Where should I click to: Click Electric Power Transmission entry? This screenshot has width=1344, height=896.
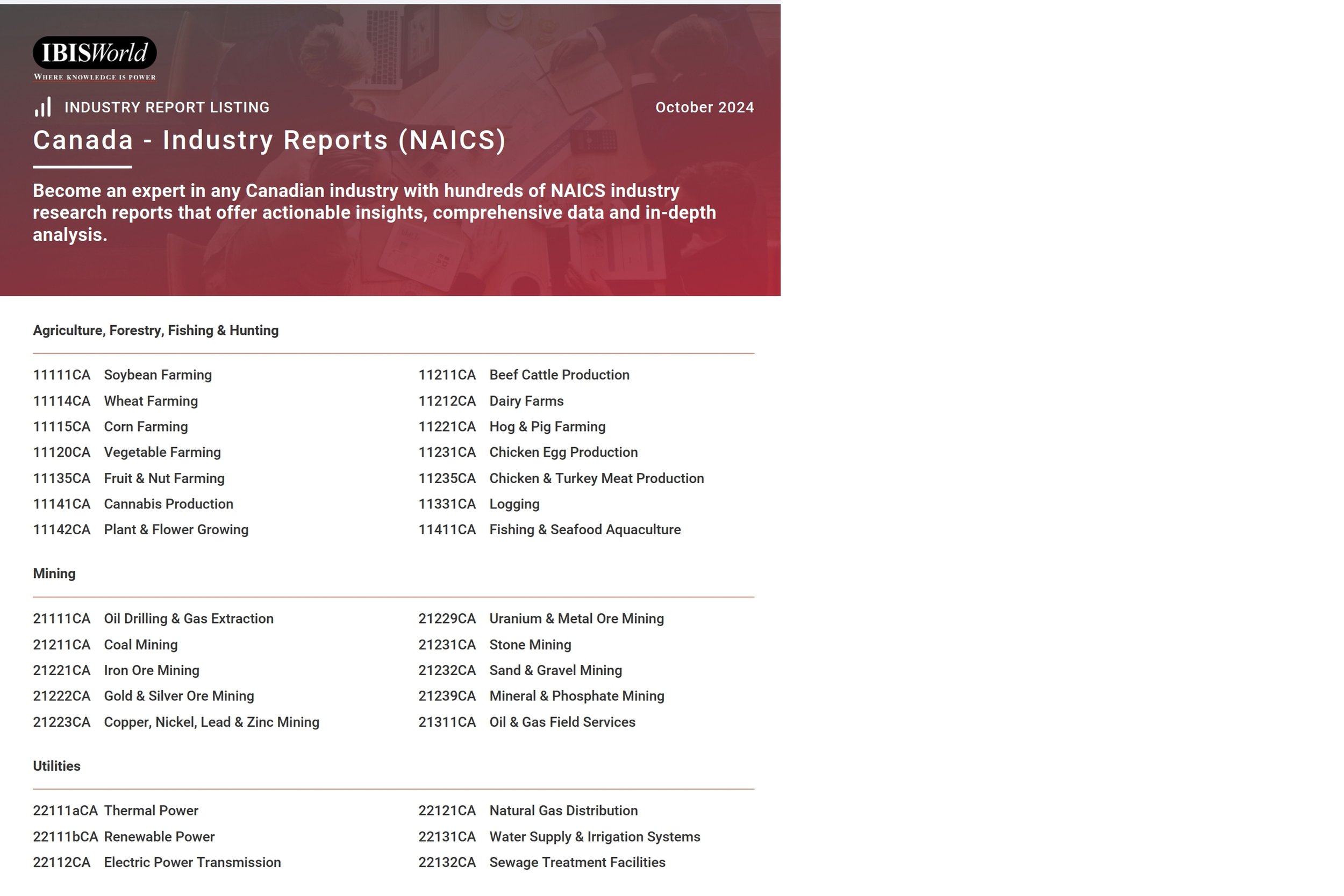pos(192,863)
